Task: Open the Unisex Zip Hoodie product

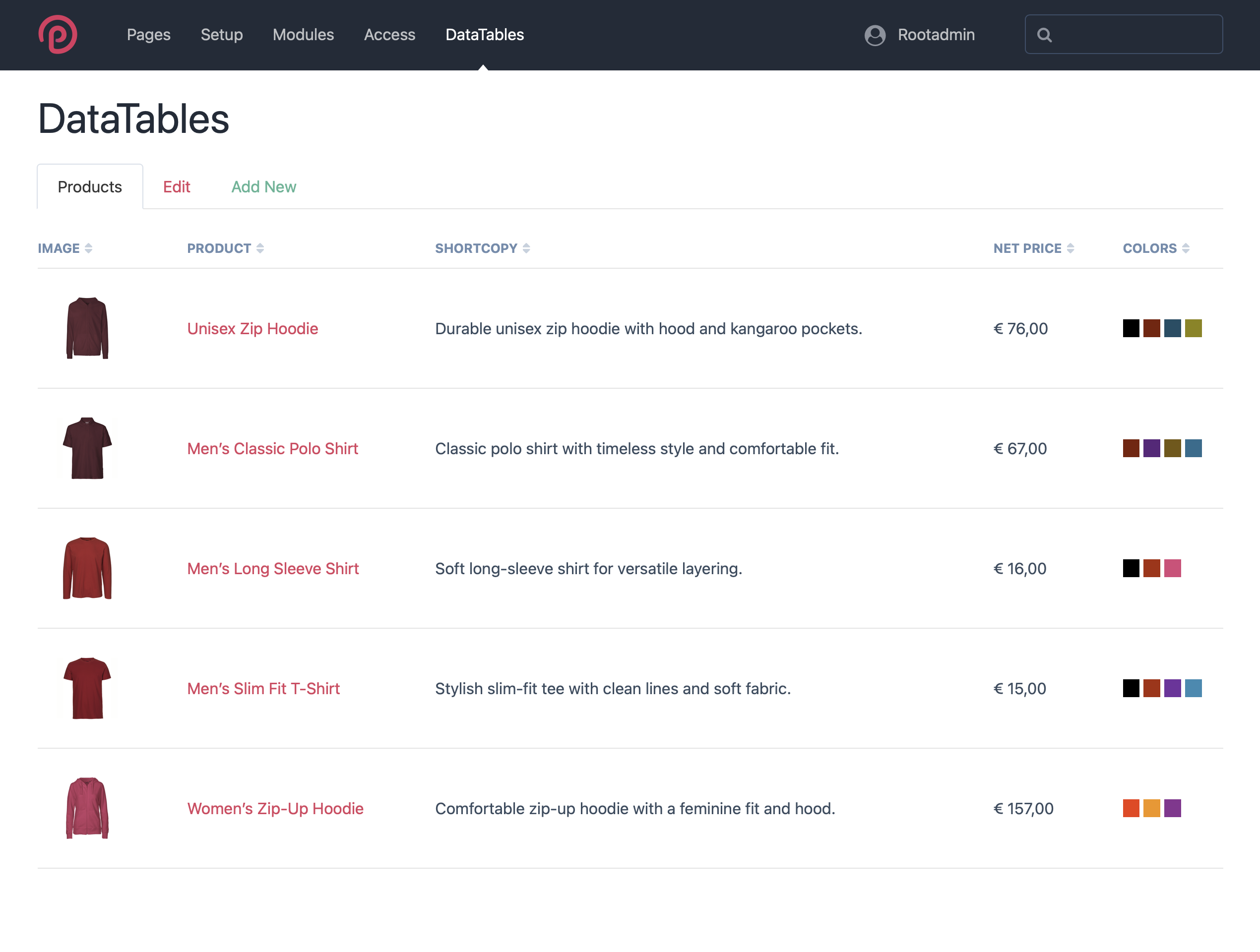Action: pyautogui.click(x=252, y=329)
